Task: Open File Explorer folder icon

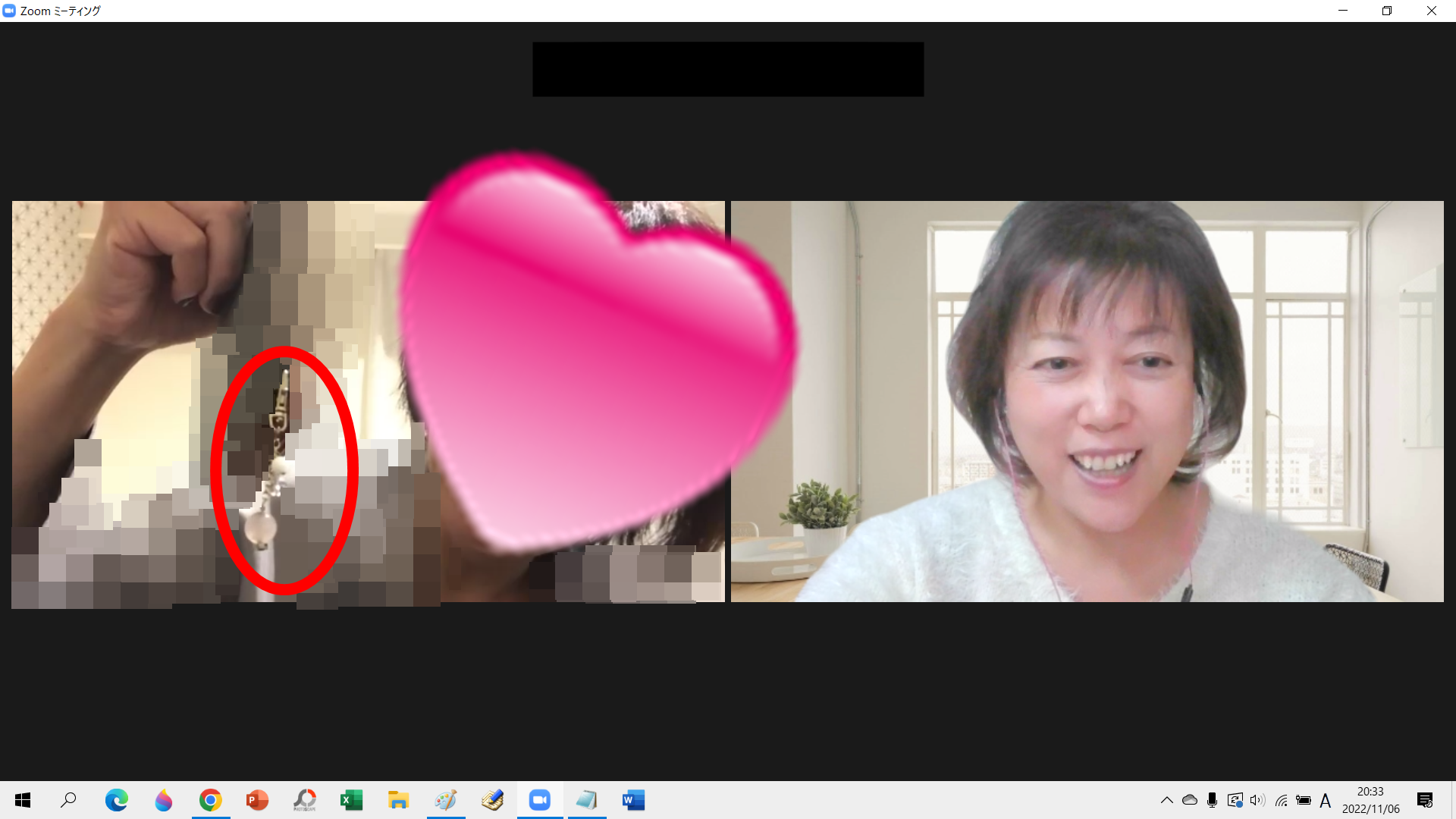Action: [398, 800]
